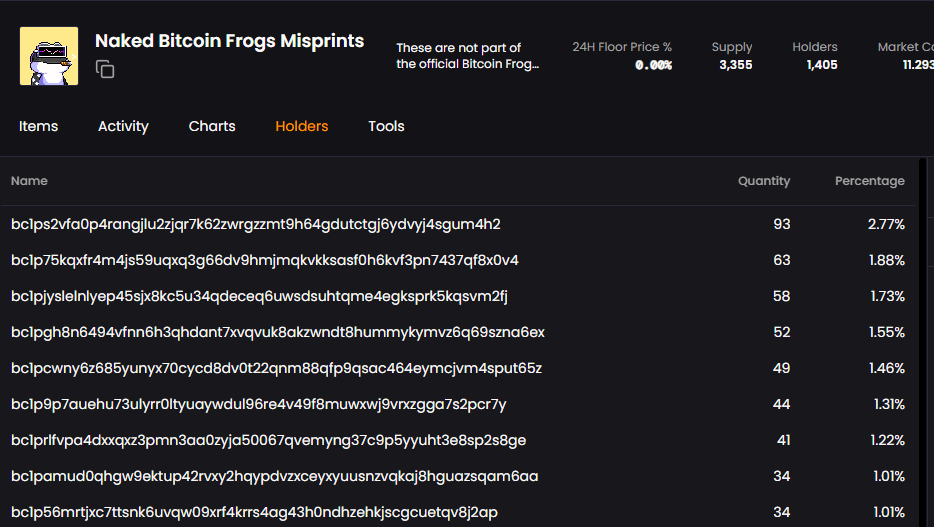Open holder address bc1p56mrtjxc7ttsnk6uvqw09xrf...
Image resolution: width=934 pixels, height=527 pixels.
click(x=254, y=512)
